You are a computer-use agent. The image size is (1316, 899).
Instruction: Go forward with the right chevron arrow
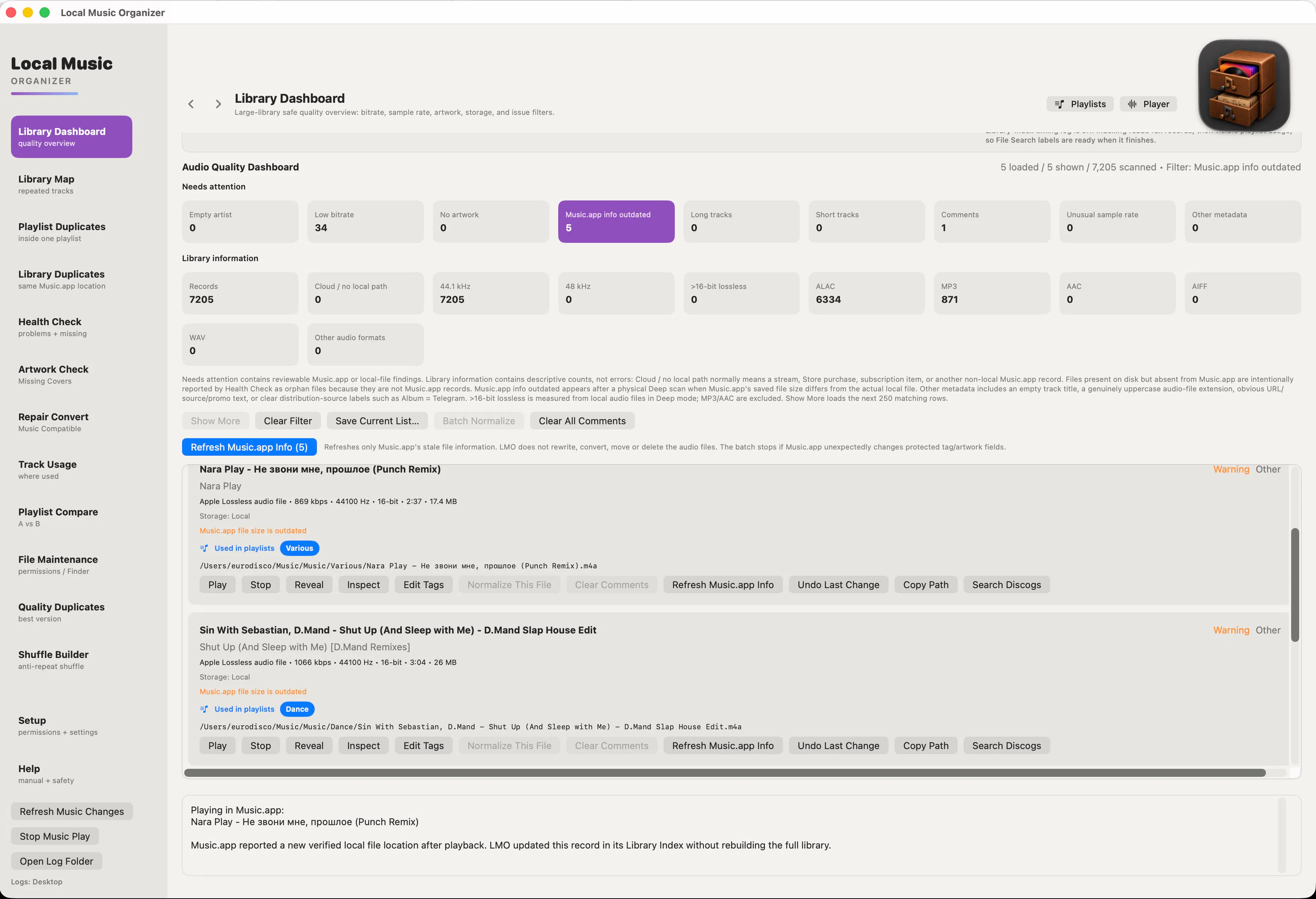pyautogui.click(x=218, y=104)
